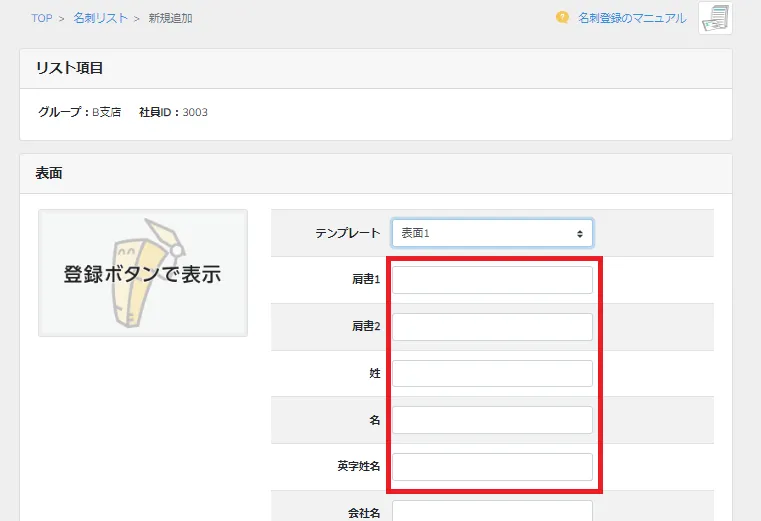
Task: Click the 英字姓名 field label
Action: (x=359, y=466)
